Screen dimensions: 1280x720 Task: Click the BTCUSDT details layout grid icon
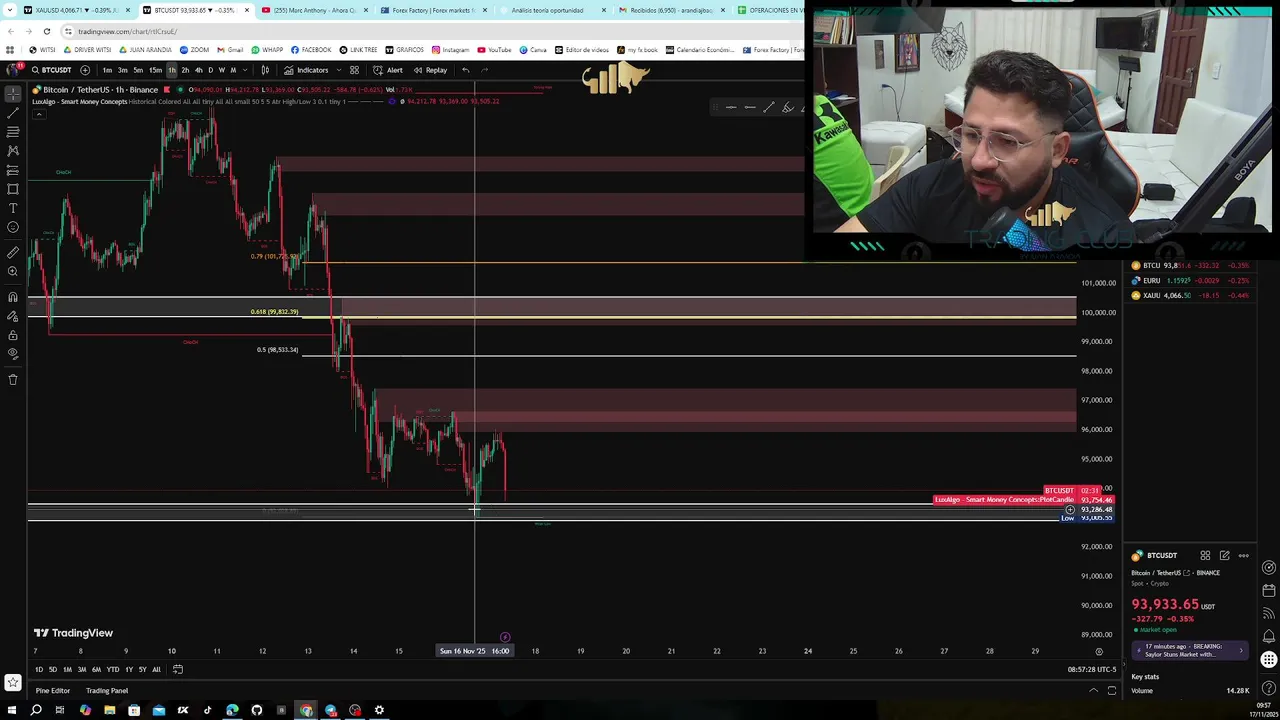tap(1205, 556)
